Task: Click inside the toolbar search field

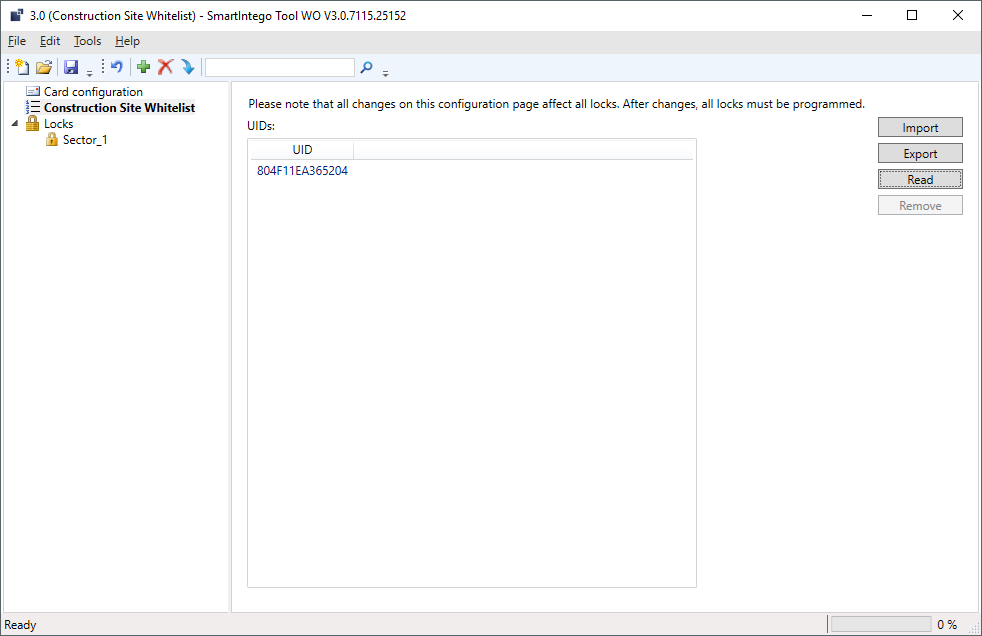Action: (x=280, y=67)
